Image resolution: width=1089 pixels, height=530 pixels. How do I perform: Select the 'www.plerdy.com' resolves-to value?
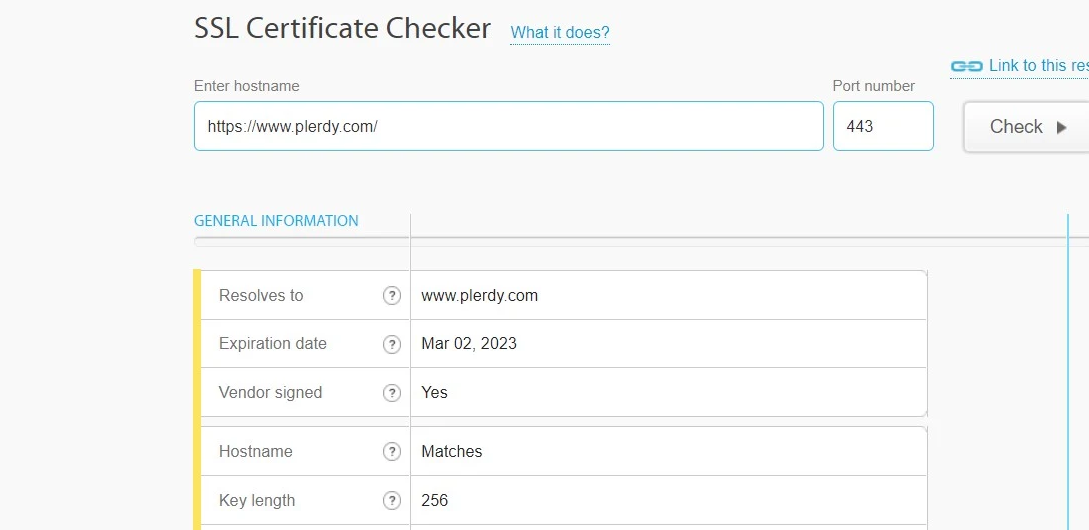pyautogui.click(x=479, y=295)
